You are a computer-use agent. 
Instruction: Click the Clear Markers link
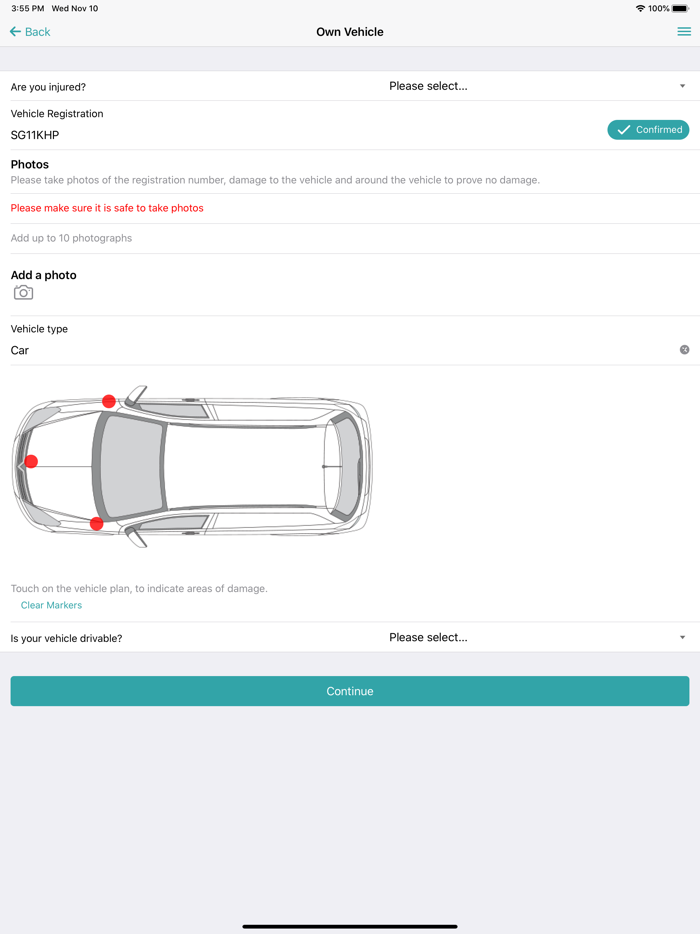51,604
